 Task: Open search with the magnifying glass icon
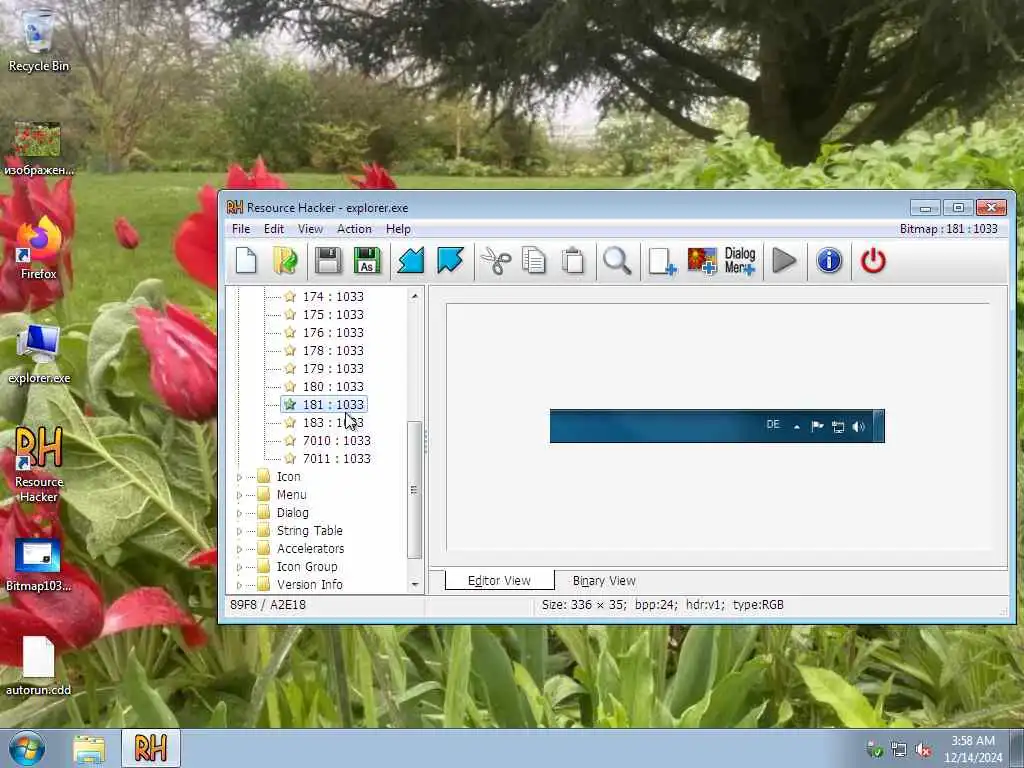pyautogui.click(x=617, y=261)
